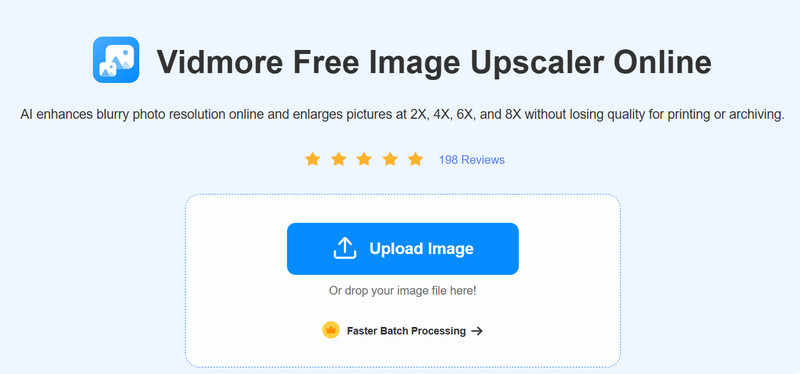Click the blue Upload Image button

tap(403, 248)
